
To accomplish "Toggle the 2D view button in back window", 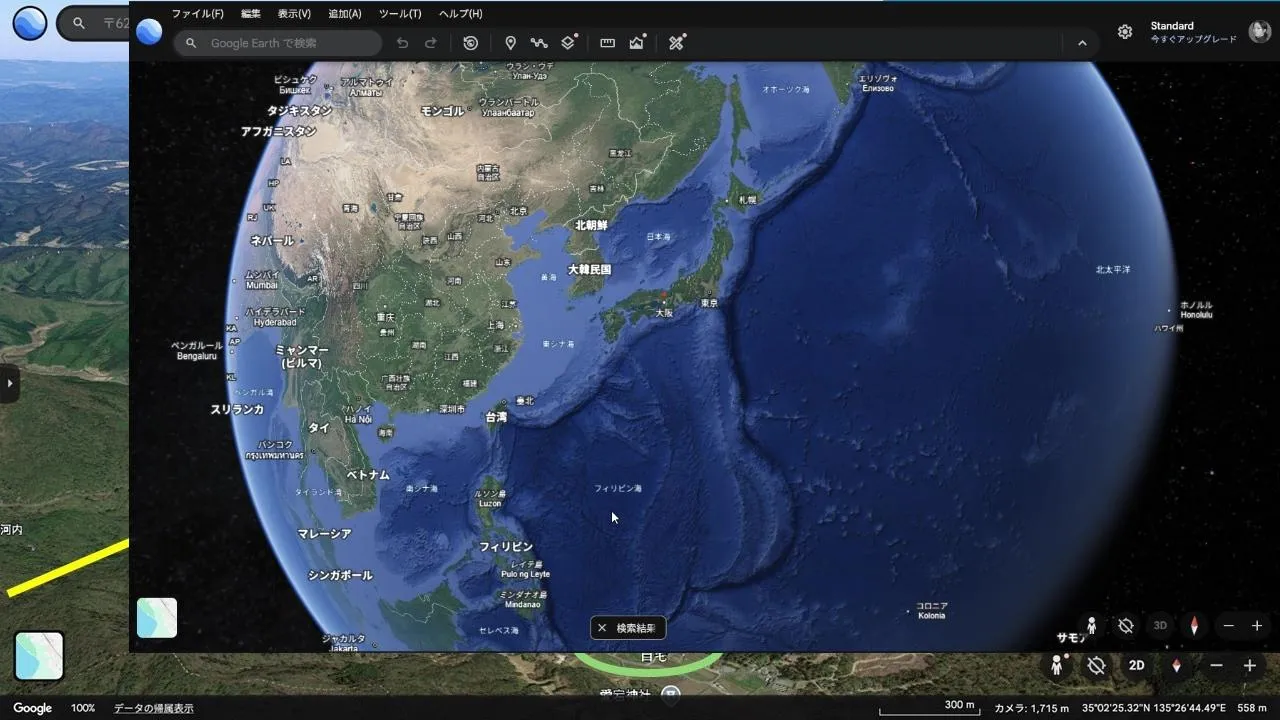I will point(1137,665).
